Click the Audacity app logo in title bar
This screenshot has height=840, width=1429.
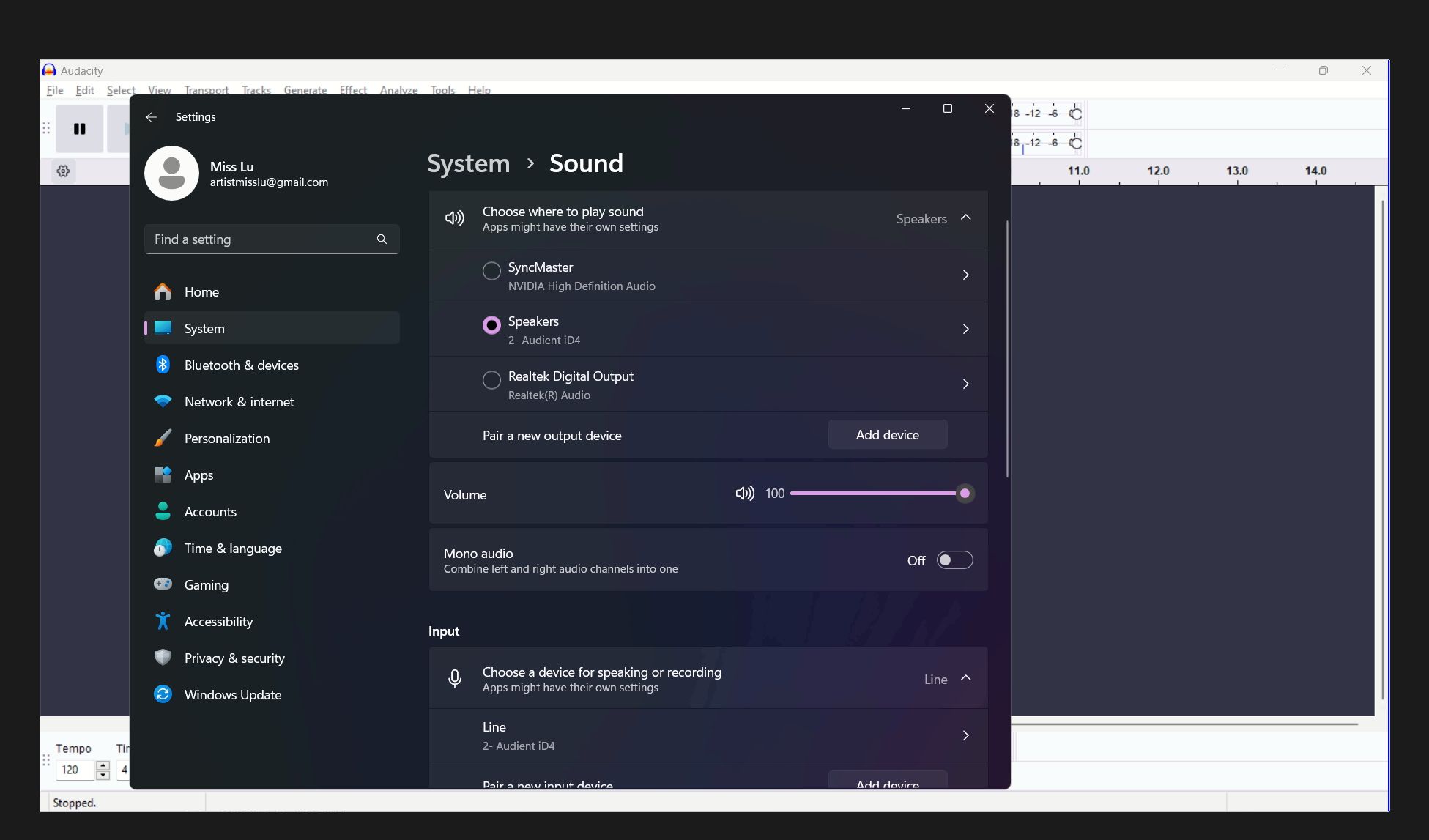point(49,70)
